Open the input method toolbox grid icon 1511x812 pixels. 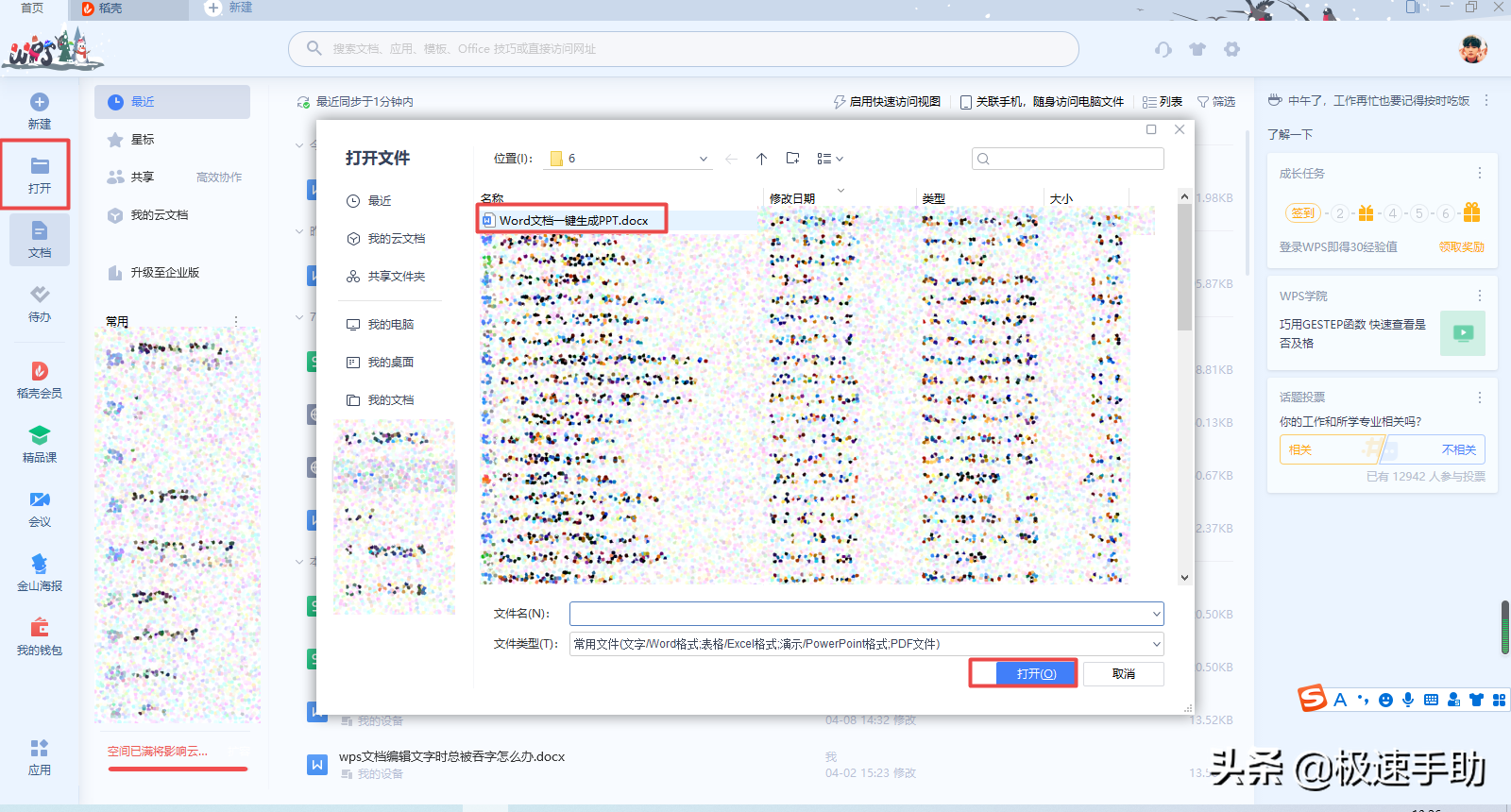point(1499,700)
